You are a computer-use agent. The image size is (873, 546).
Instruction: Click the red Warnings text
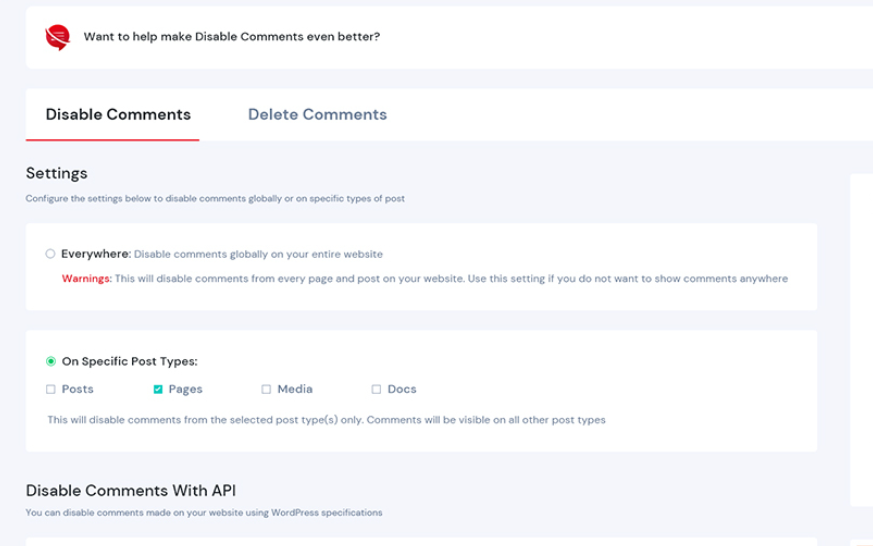click(86, 279)
